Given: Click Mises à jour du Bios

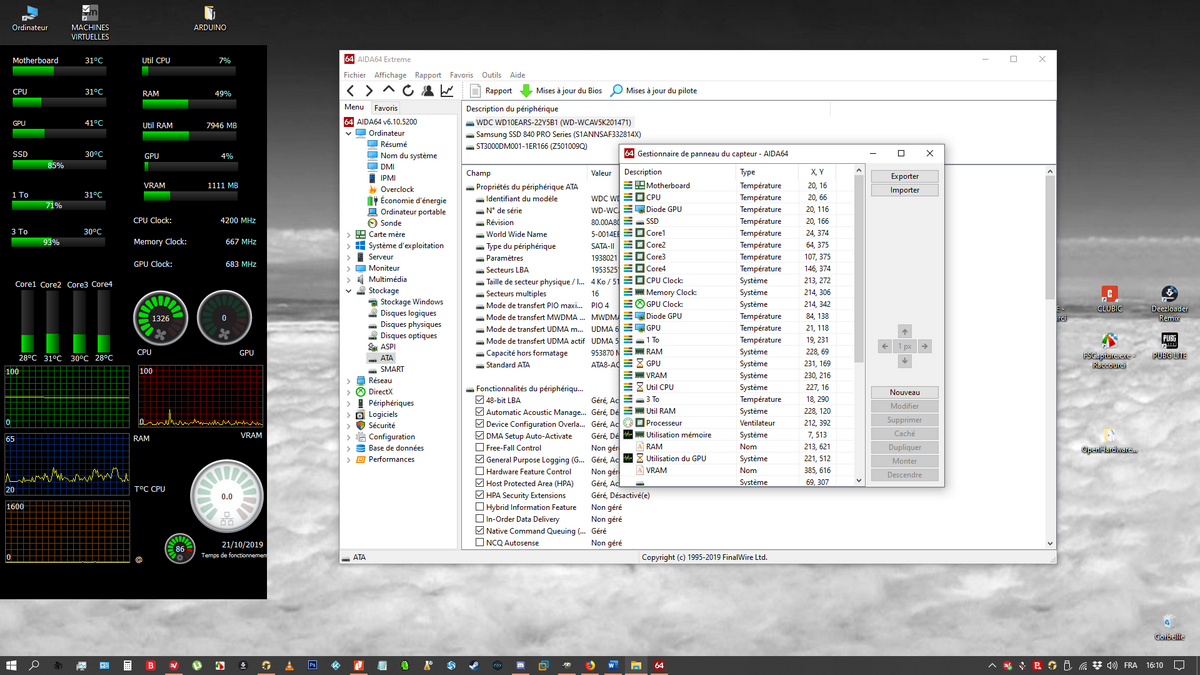Looking at the screenshot, I should tap(561, 90).
